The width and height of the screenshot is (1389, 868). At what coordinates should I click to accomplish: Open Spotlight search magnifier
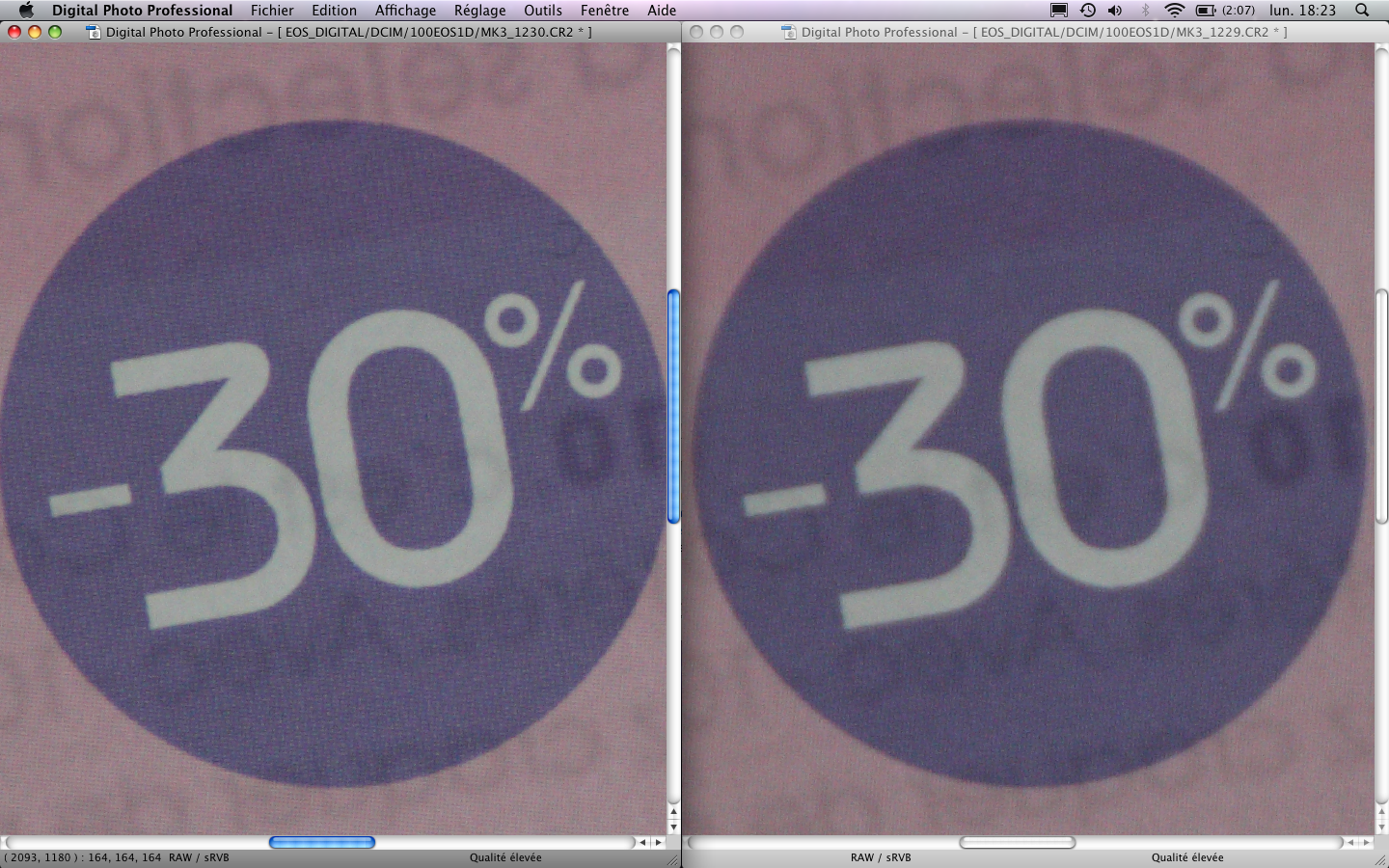[x=1362, y=10]
